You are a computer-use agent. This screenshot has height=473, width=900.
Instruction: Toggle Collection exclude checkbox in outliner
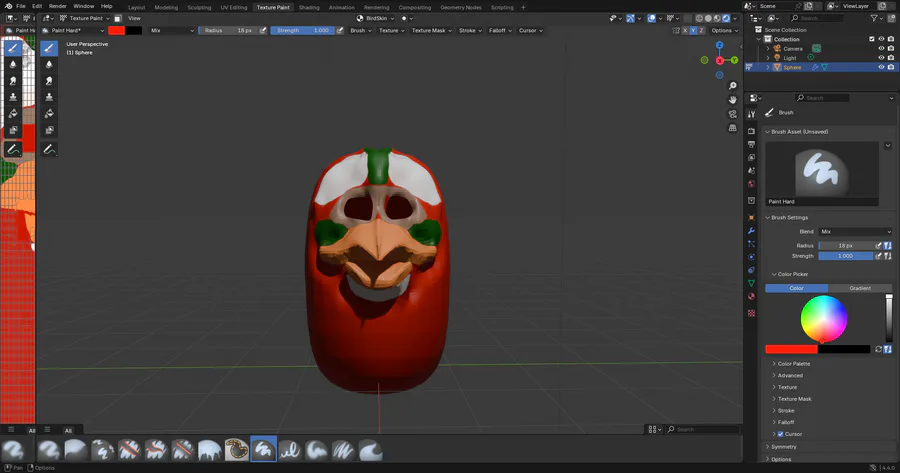(872, 39)
